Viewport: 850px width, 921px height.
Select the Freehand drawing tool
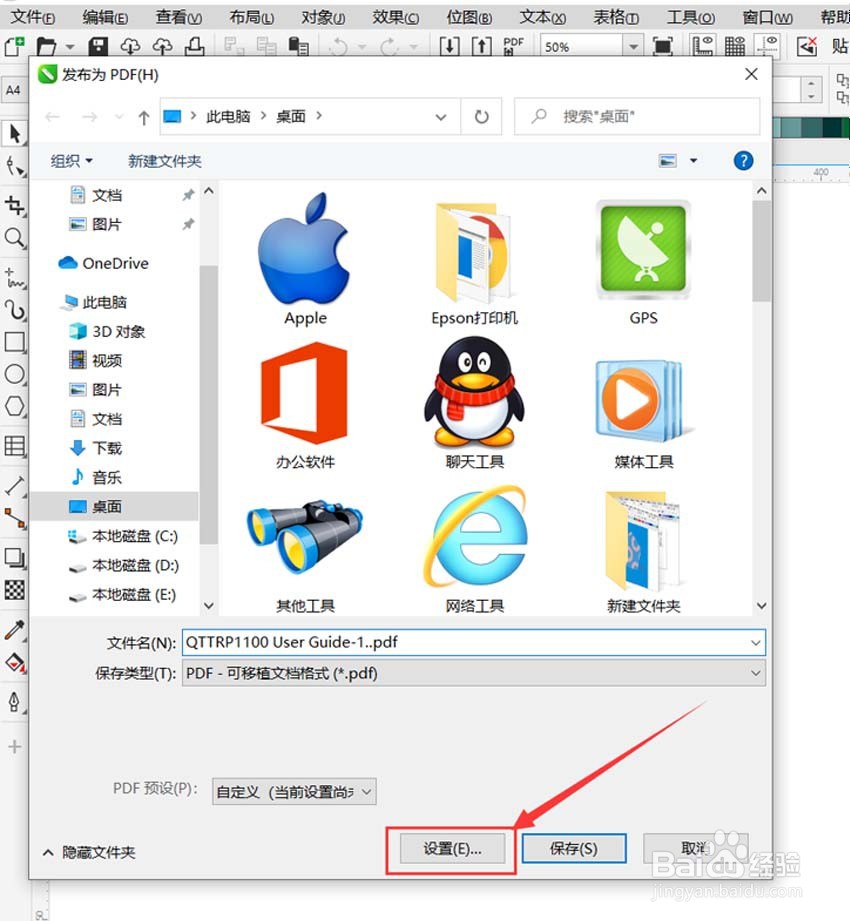click(15, 277)
